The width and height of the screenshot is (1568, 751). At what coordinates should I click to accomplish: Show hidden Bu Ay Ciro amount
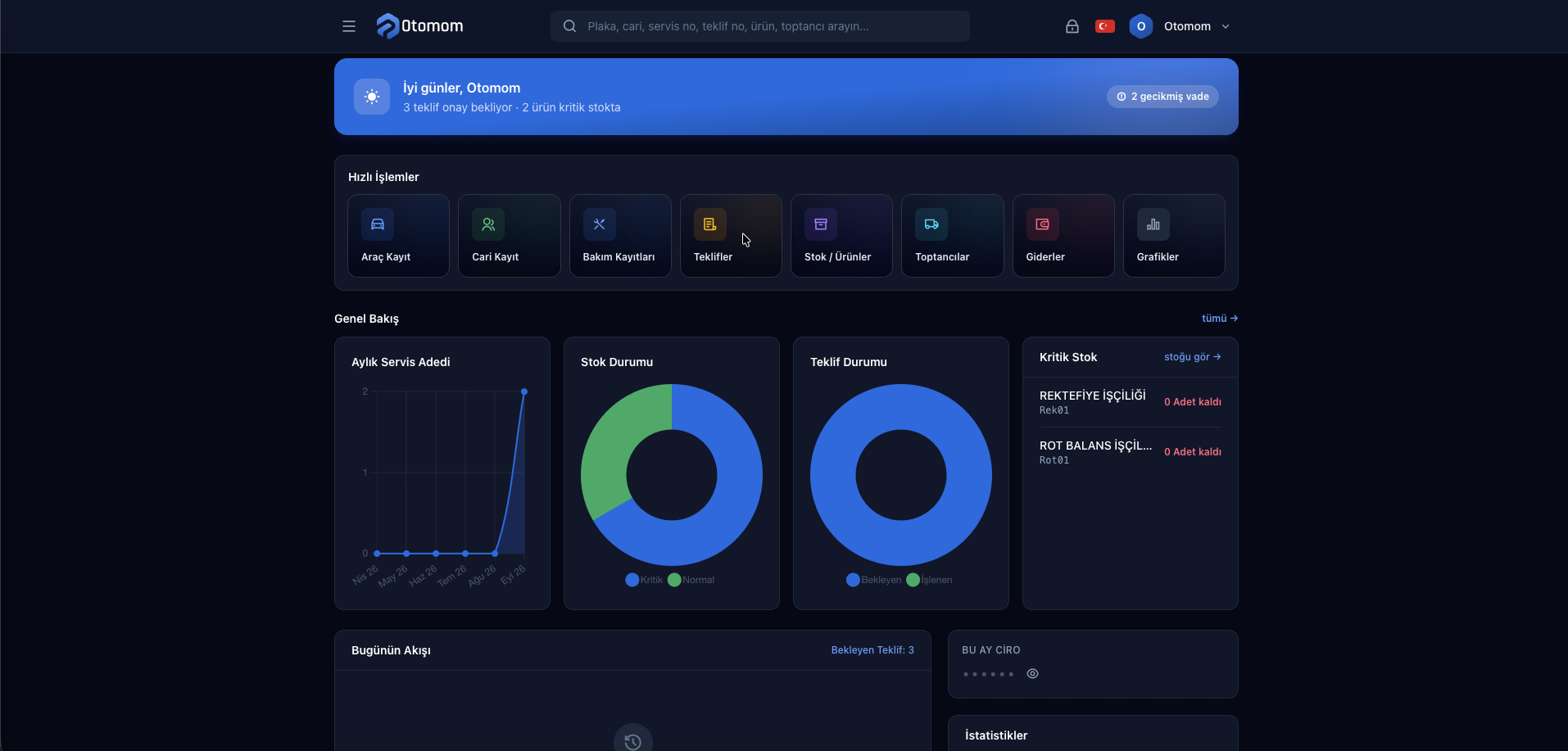coord(1032,674)
